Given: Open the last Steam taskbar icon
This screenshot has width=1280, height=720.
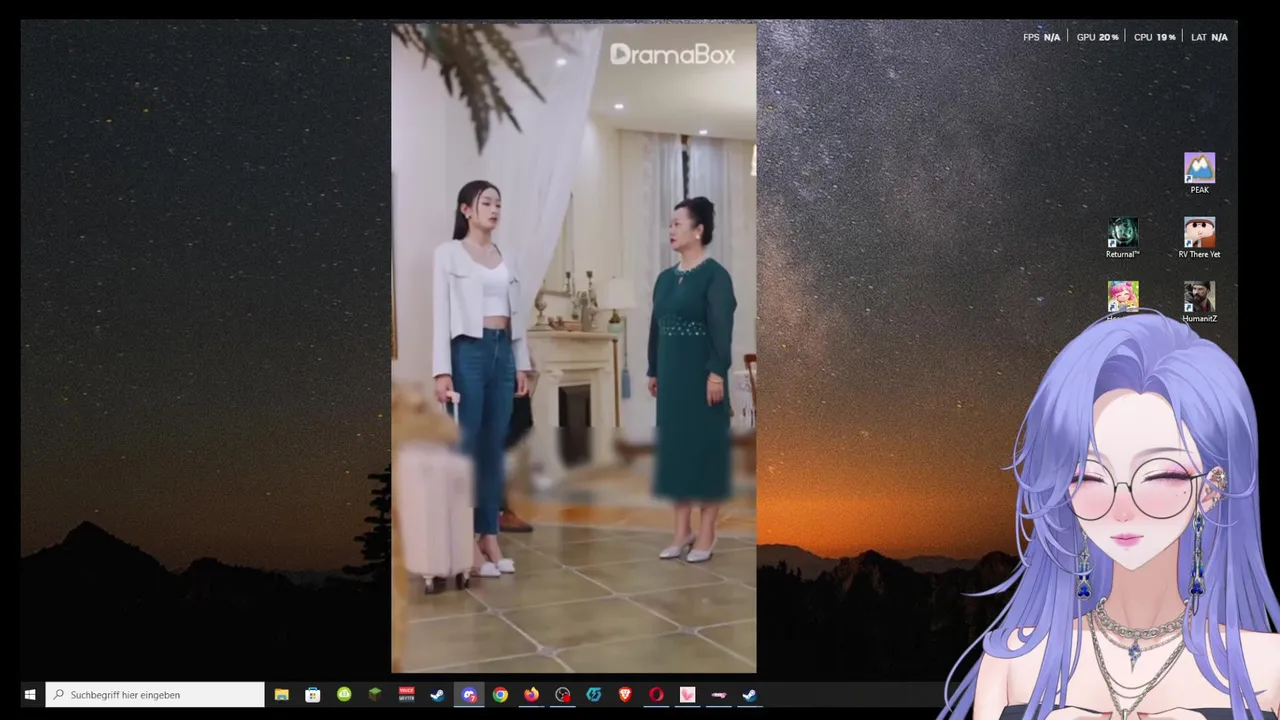Looking at the screenshot, I should point(750,695).
